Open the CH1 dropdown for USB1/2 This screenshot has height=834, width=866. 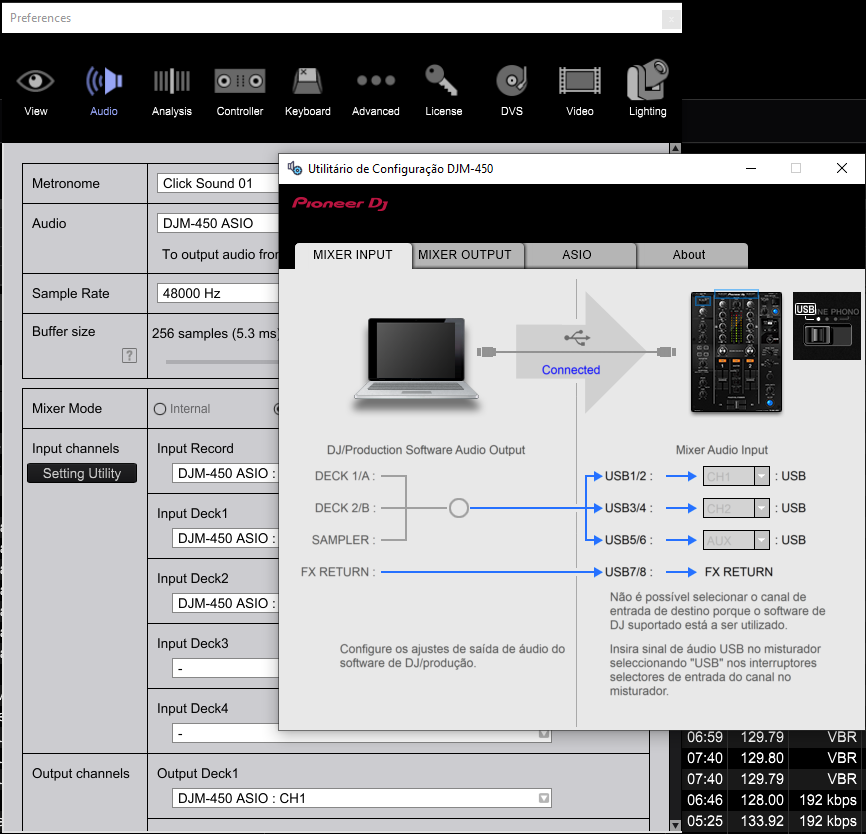pos(736,476)
